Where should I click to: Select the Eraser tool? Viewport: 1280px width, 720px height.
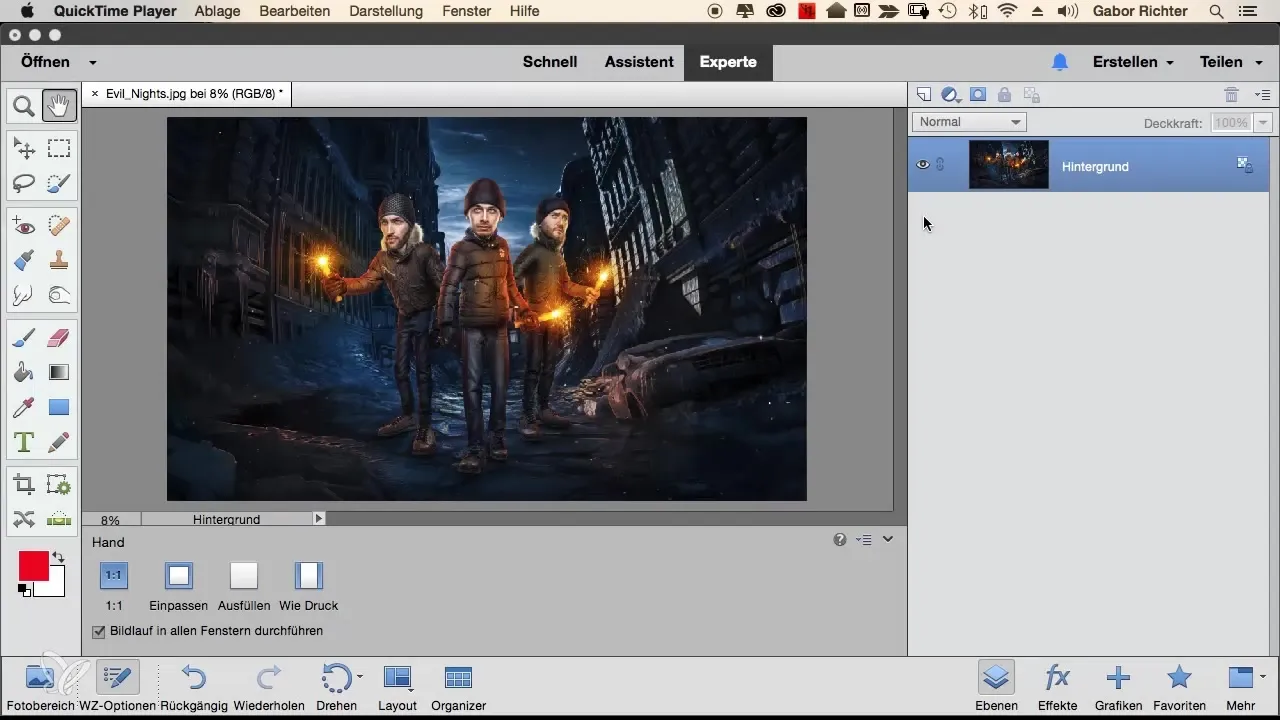click(59, 339)
